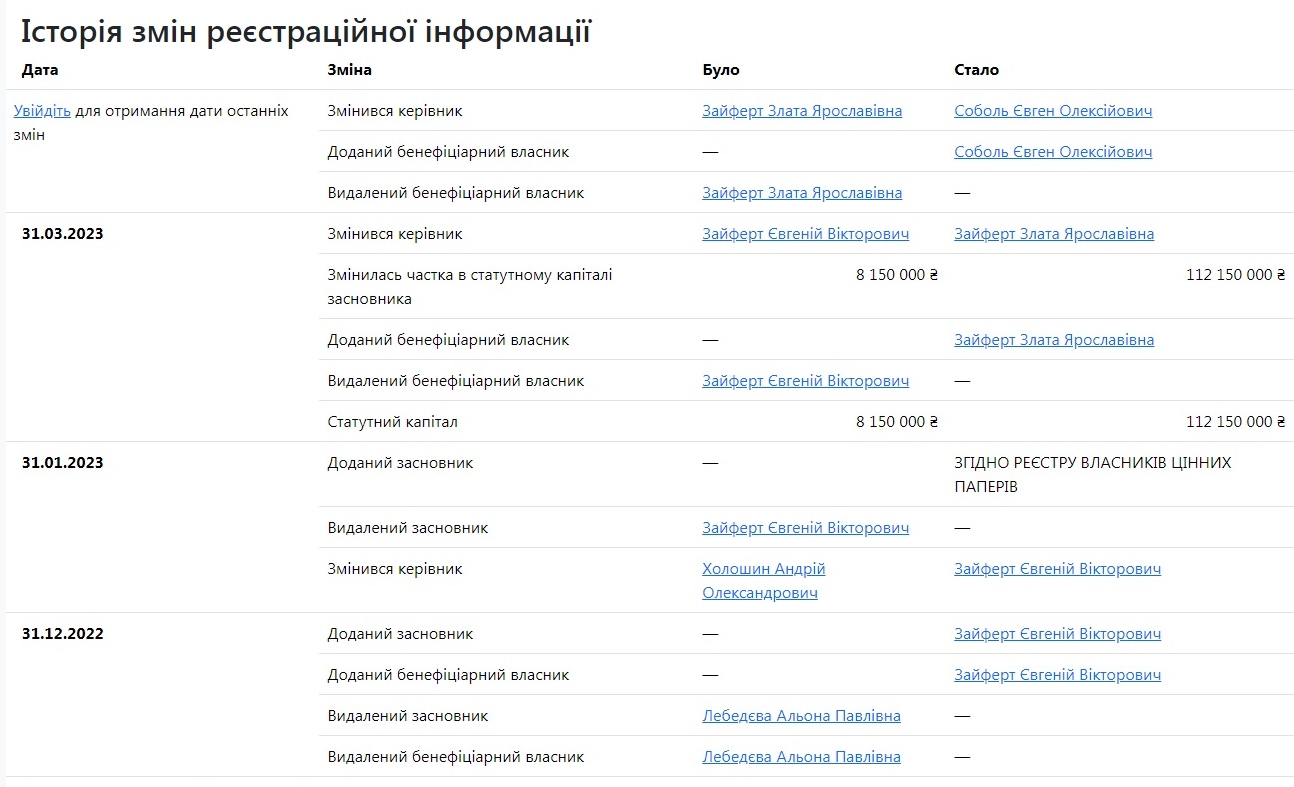
Task: Open Зайферт Євгеній Вікторович in Видалений засновник row
Action: point(806,528)
